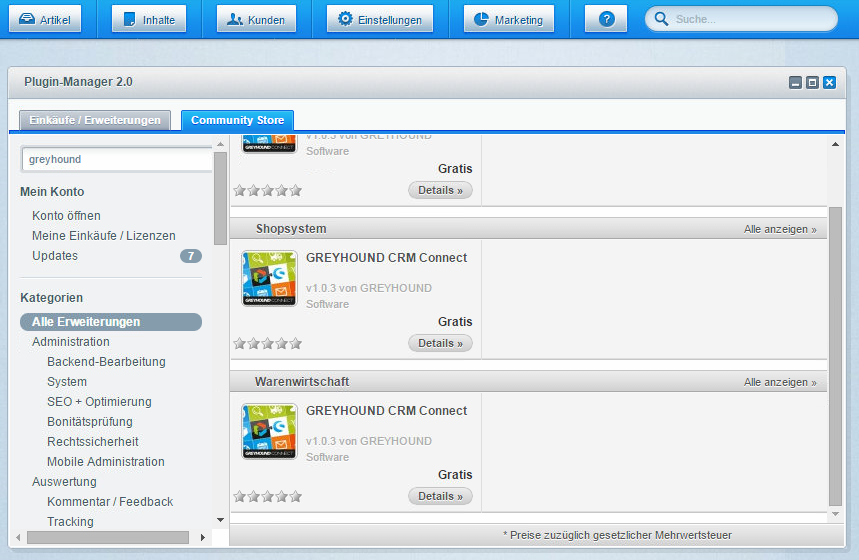
Task: Switch to Einkäufe / Erweiterungen tab
Action: 95,120
